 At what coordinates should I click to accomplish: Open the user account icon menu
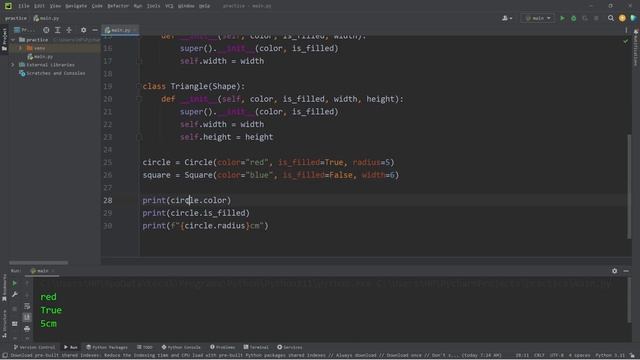click(x=507, y=18)
